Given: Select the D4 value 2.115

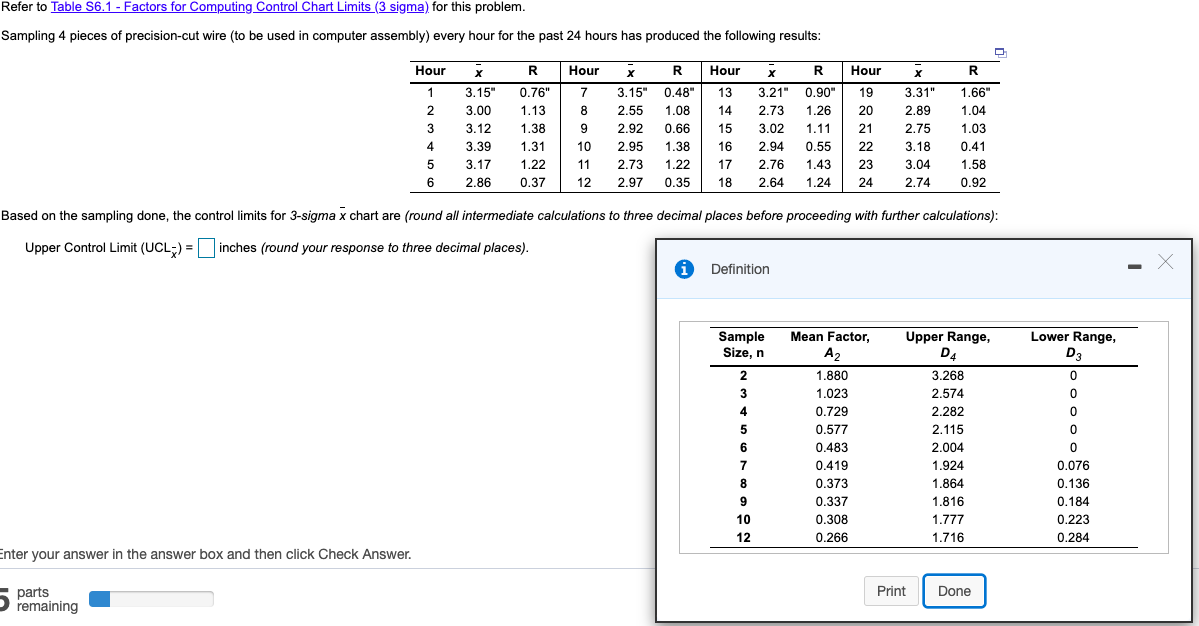Looking at the screenshot, I should tap(947, 430).
